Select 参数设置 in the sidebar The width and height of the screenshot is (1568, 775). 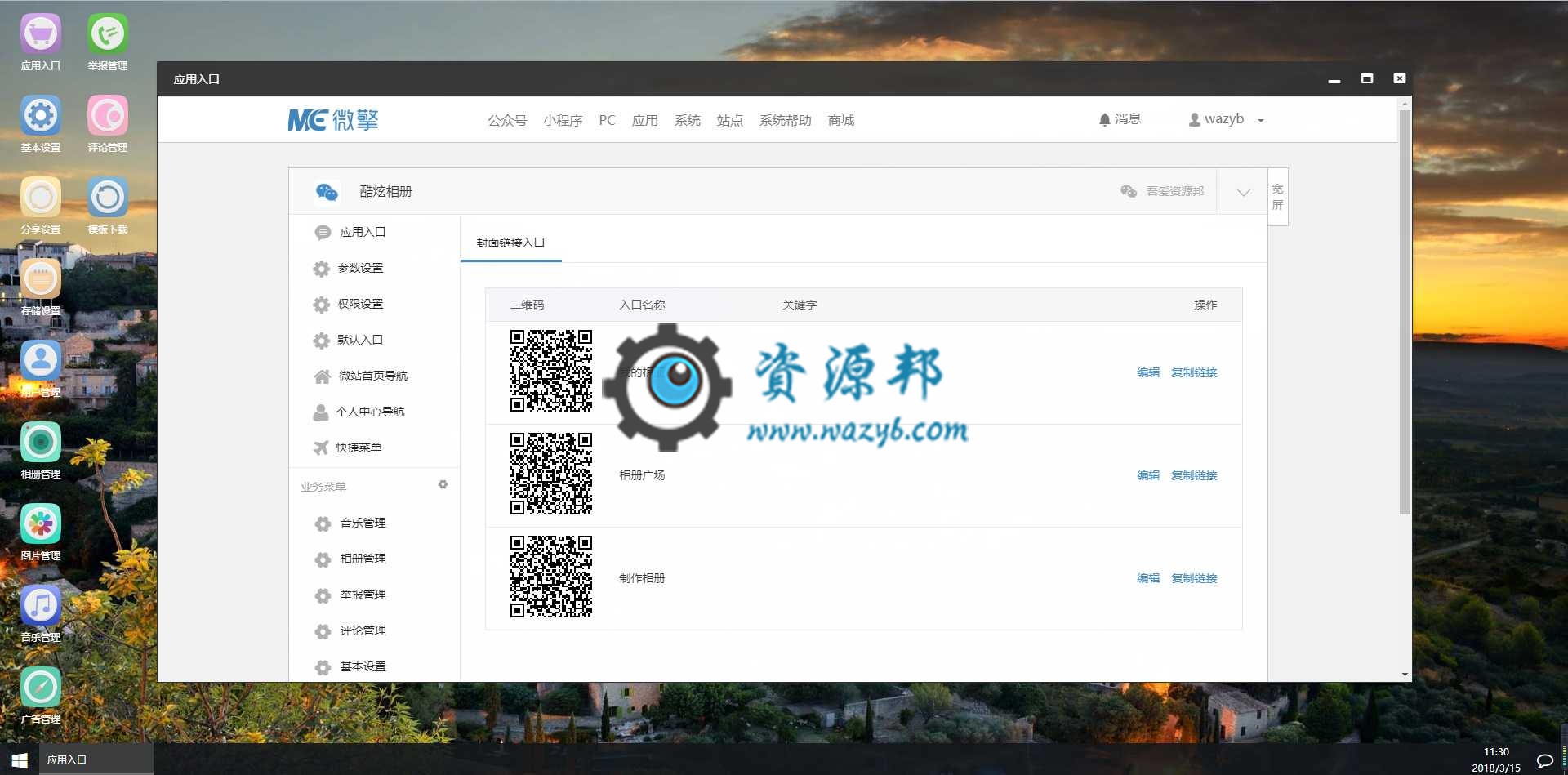[360, 268]
